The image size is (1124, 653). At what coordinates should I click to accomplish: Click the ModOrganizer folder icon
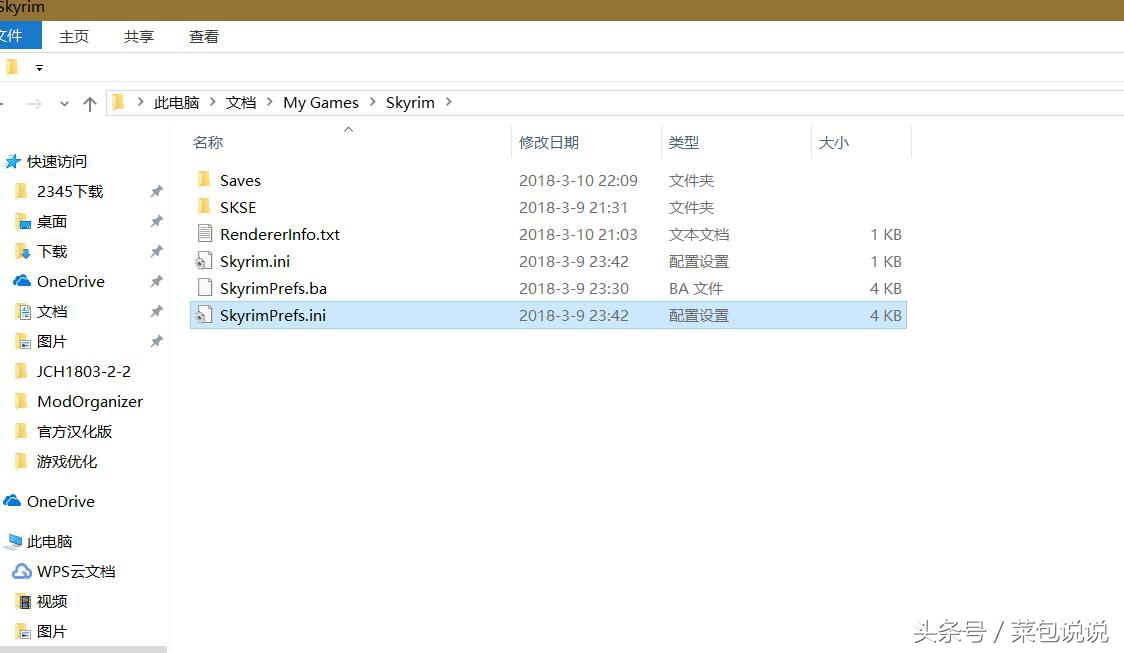[22, 401]
